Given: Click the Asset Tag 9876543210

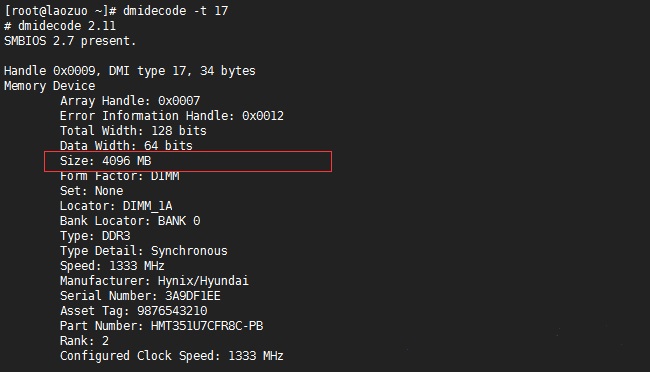Looking at the screenshot, I should pos(172,311).
